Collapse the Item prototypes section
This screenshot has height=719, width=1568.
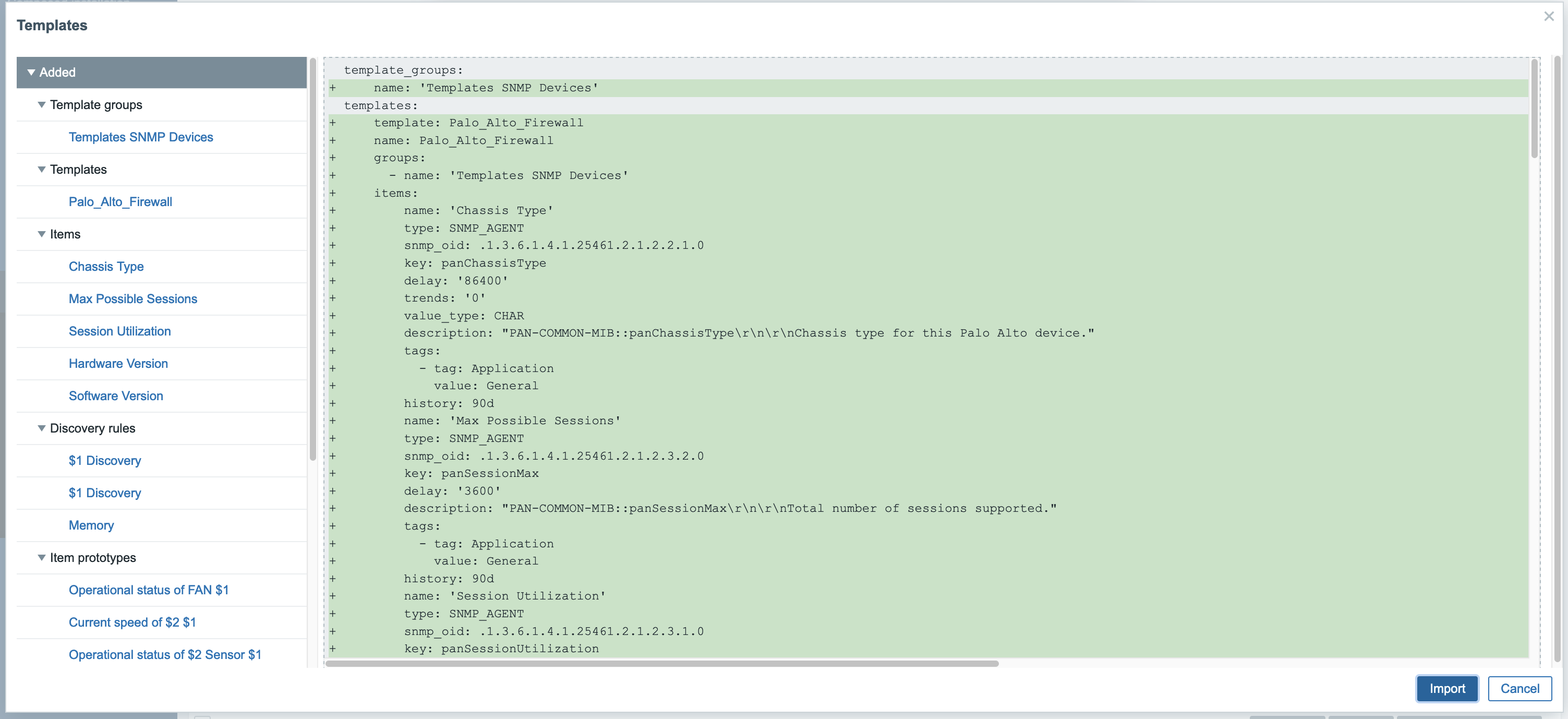41,557
